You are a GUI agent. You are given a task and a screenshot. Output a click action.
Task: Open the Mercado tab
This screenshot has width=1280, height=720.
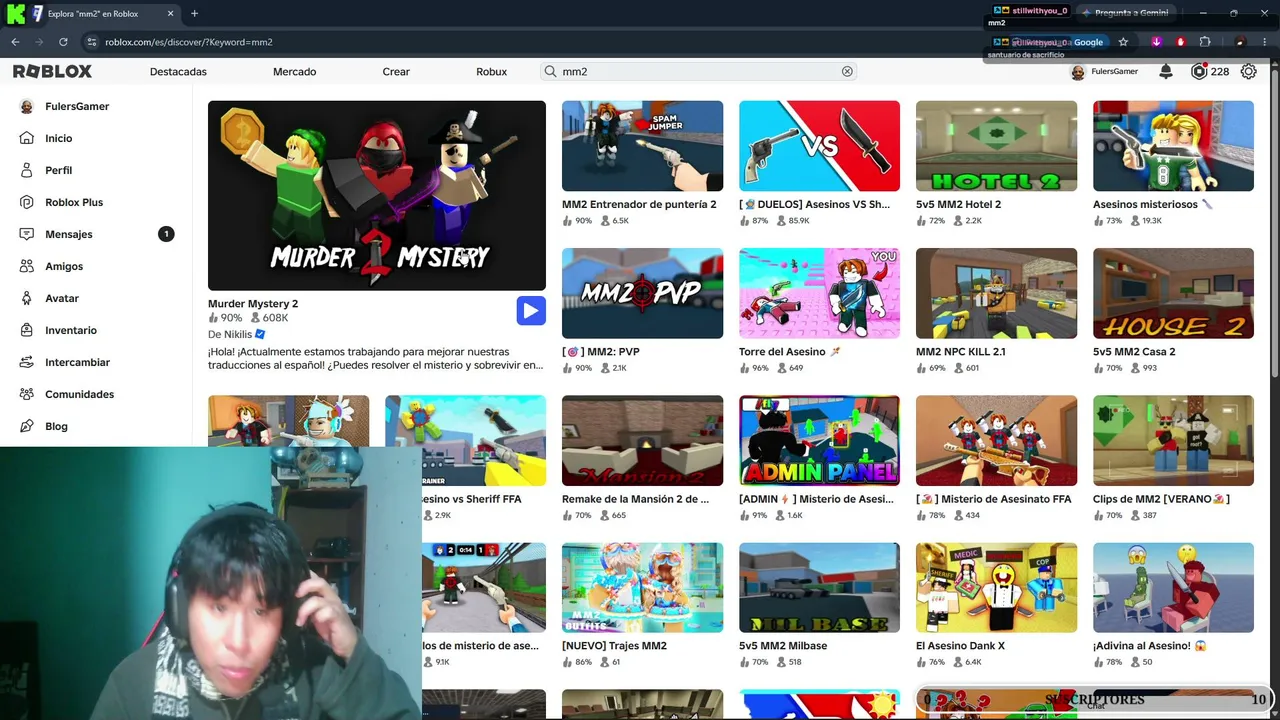(294, 72)
